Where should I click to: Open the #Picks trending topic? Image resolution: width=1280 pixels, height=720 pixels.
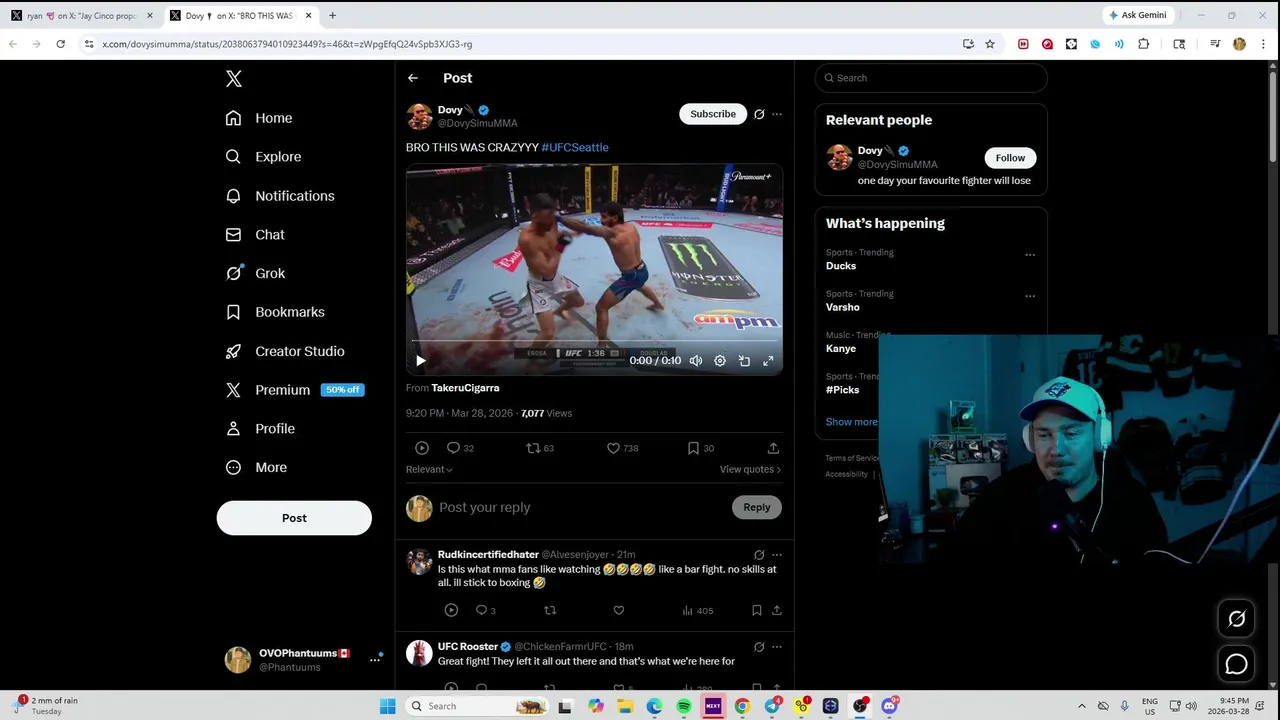coord(843,389)
